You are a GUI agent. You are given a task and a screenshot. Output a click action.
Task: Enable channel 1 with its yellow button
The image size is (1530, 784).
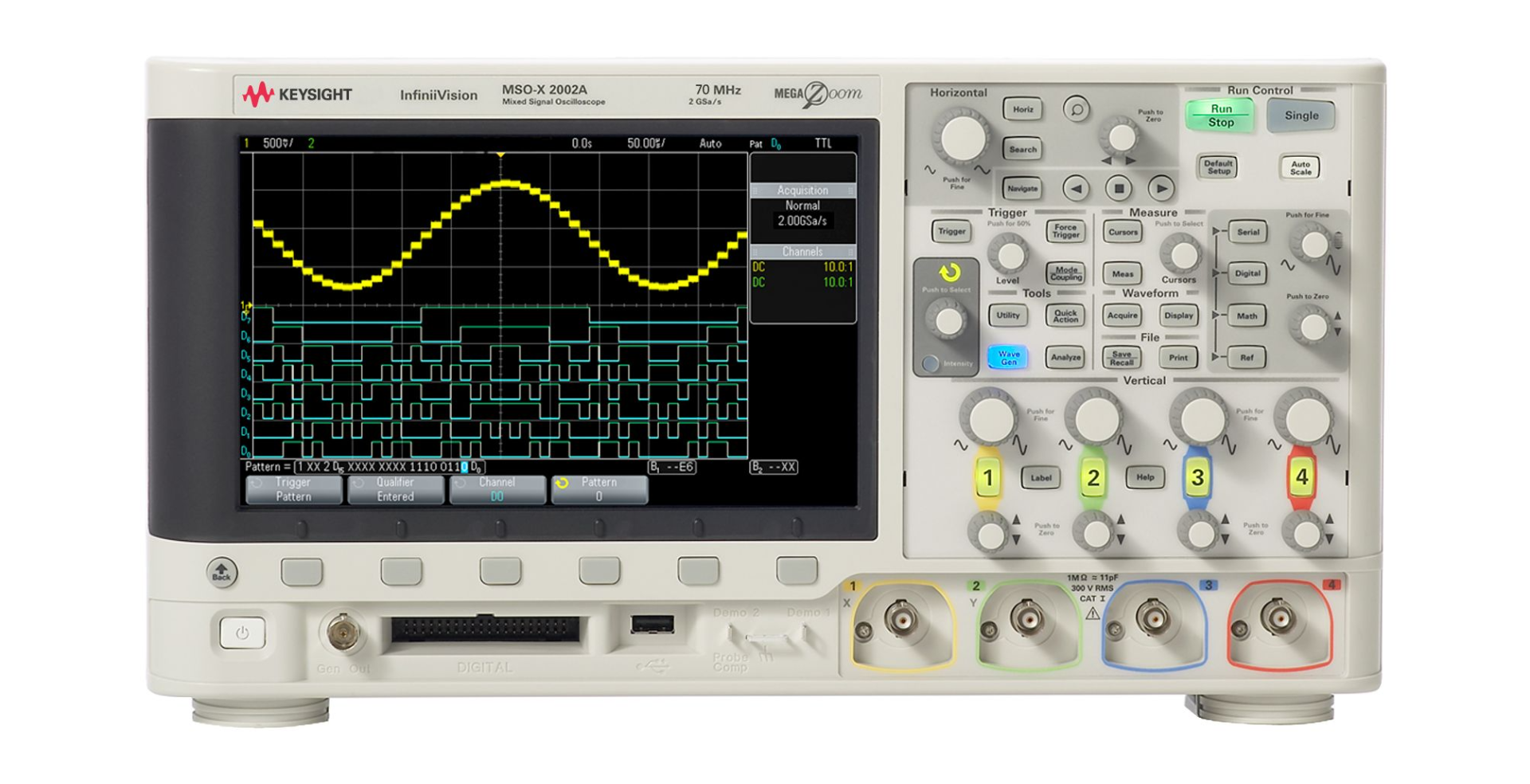click(988, 477)
